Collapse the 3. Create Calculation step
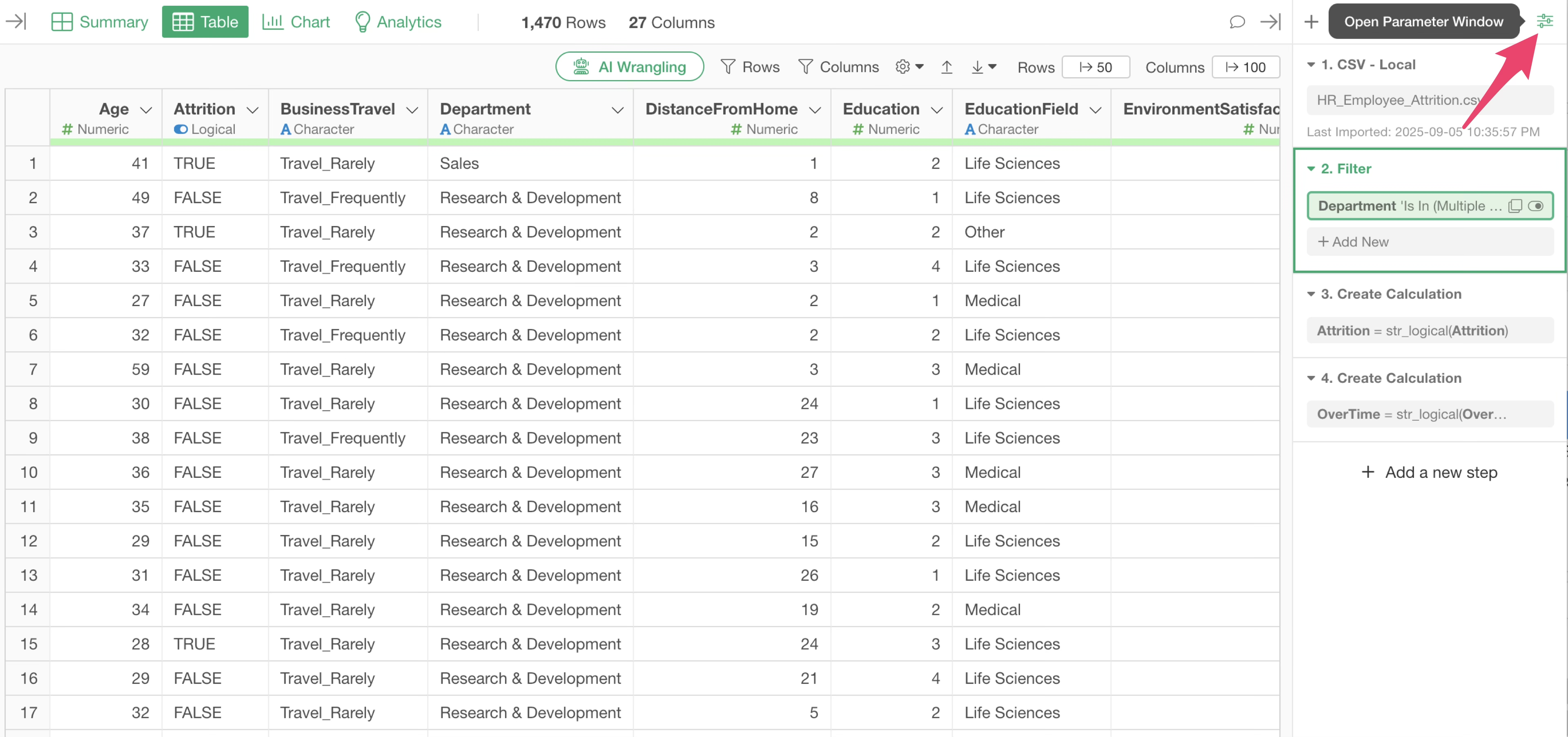This screenshot has width=1568, height=737. pos(1311,294)
